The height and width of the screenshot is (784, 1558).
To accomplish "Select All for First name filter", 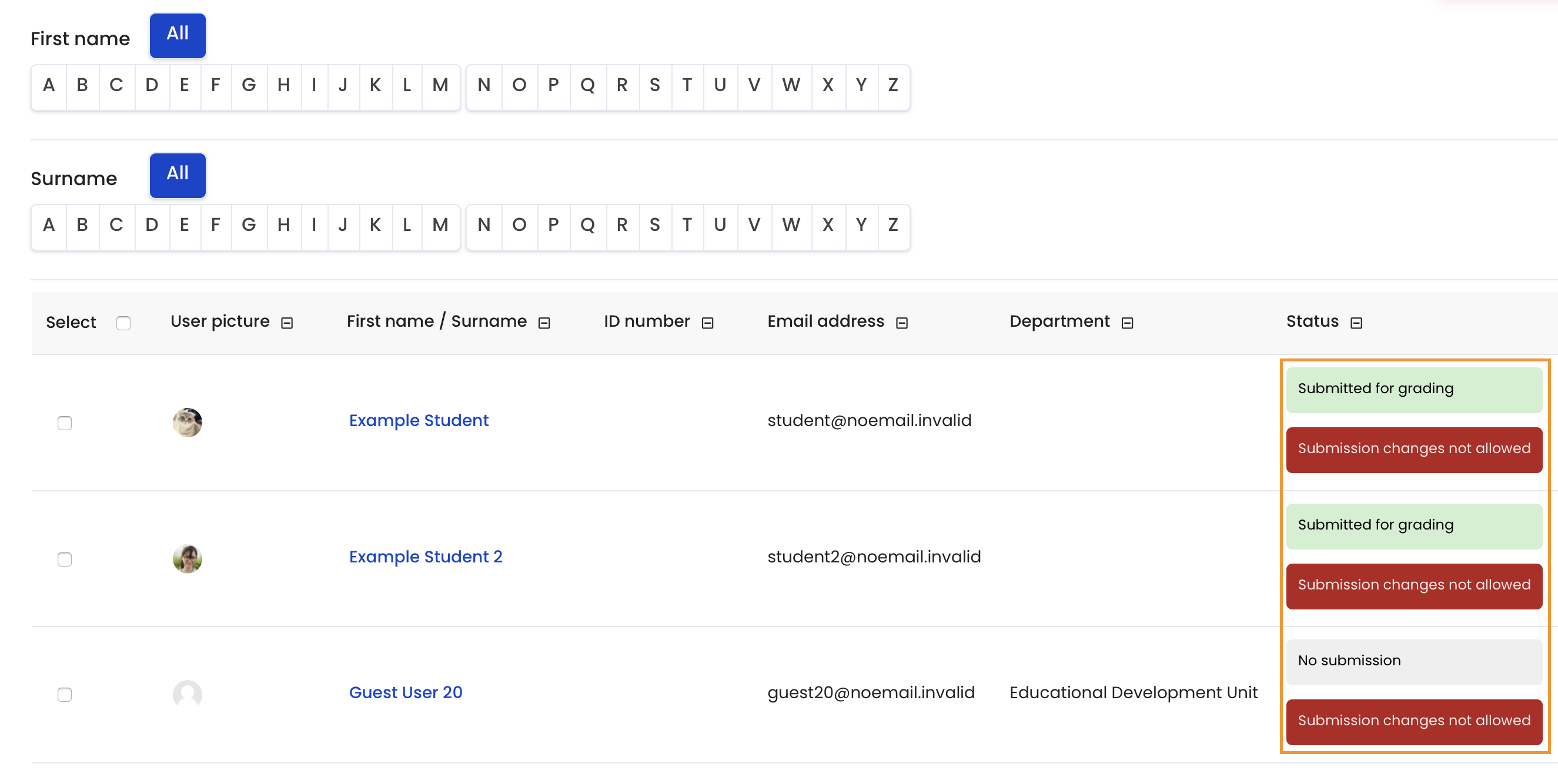I will [178, 36].
